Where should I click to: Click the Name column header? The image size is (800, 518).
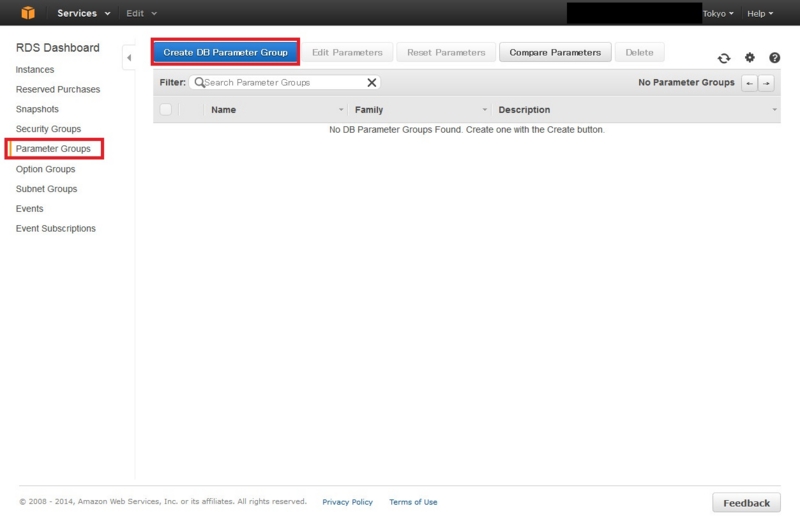[223, 110]
